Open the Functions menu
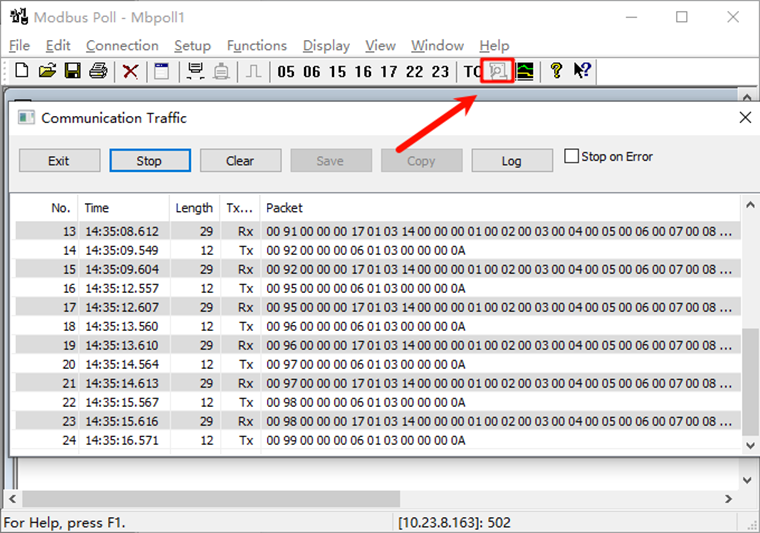 pos(257,46)
